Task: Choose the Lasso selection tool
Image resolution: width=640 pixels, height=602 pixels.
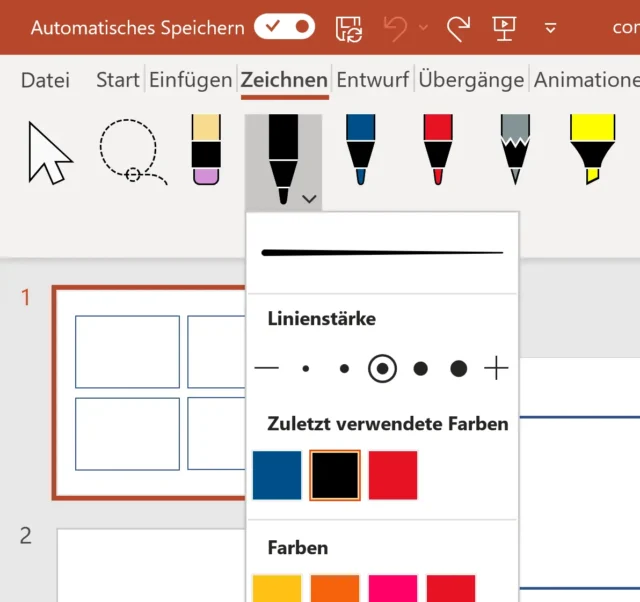Action: click(x=131, y=153)
